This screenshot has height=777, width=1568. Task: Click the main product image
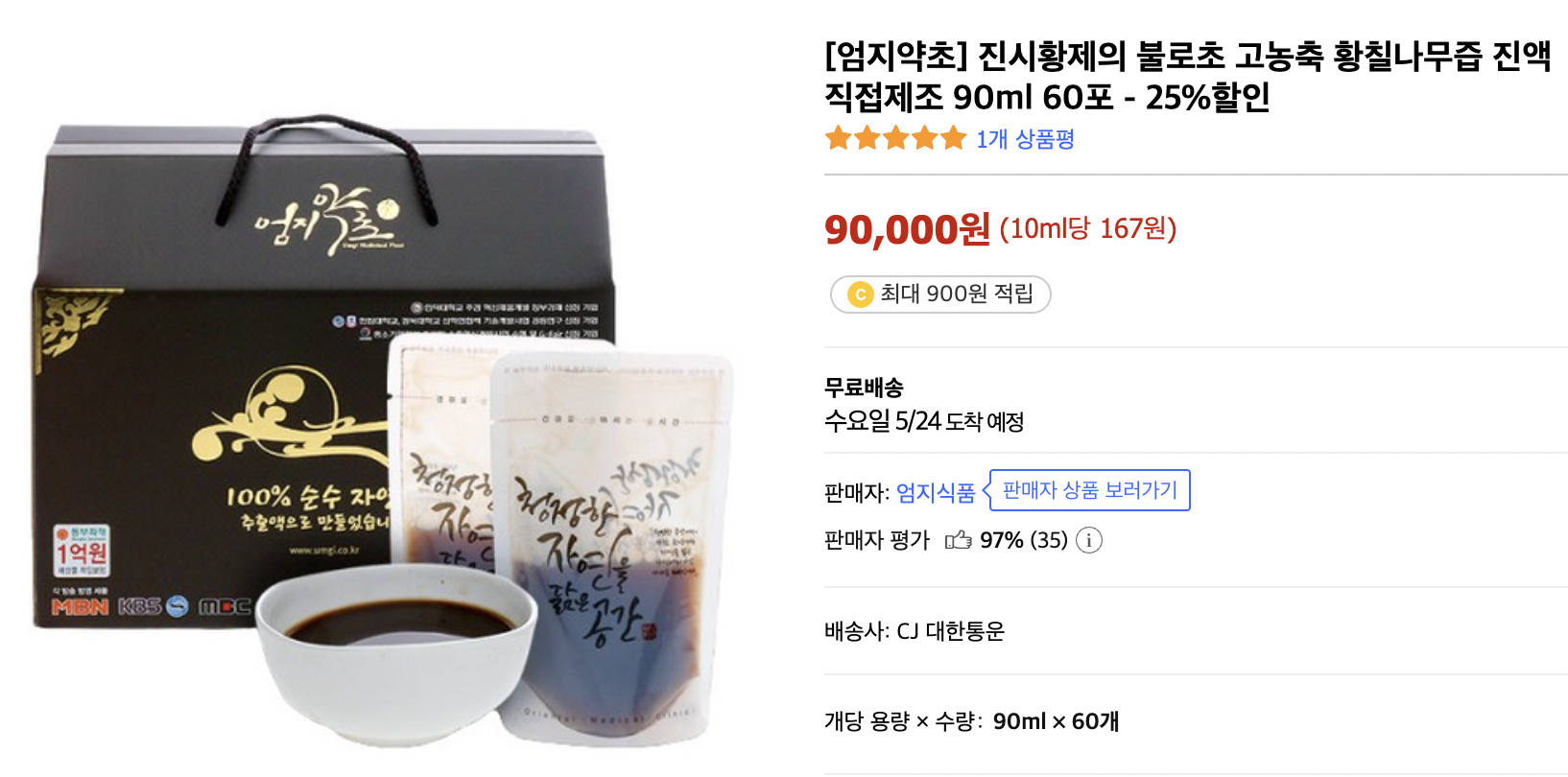pos(384,434)
